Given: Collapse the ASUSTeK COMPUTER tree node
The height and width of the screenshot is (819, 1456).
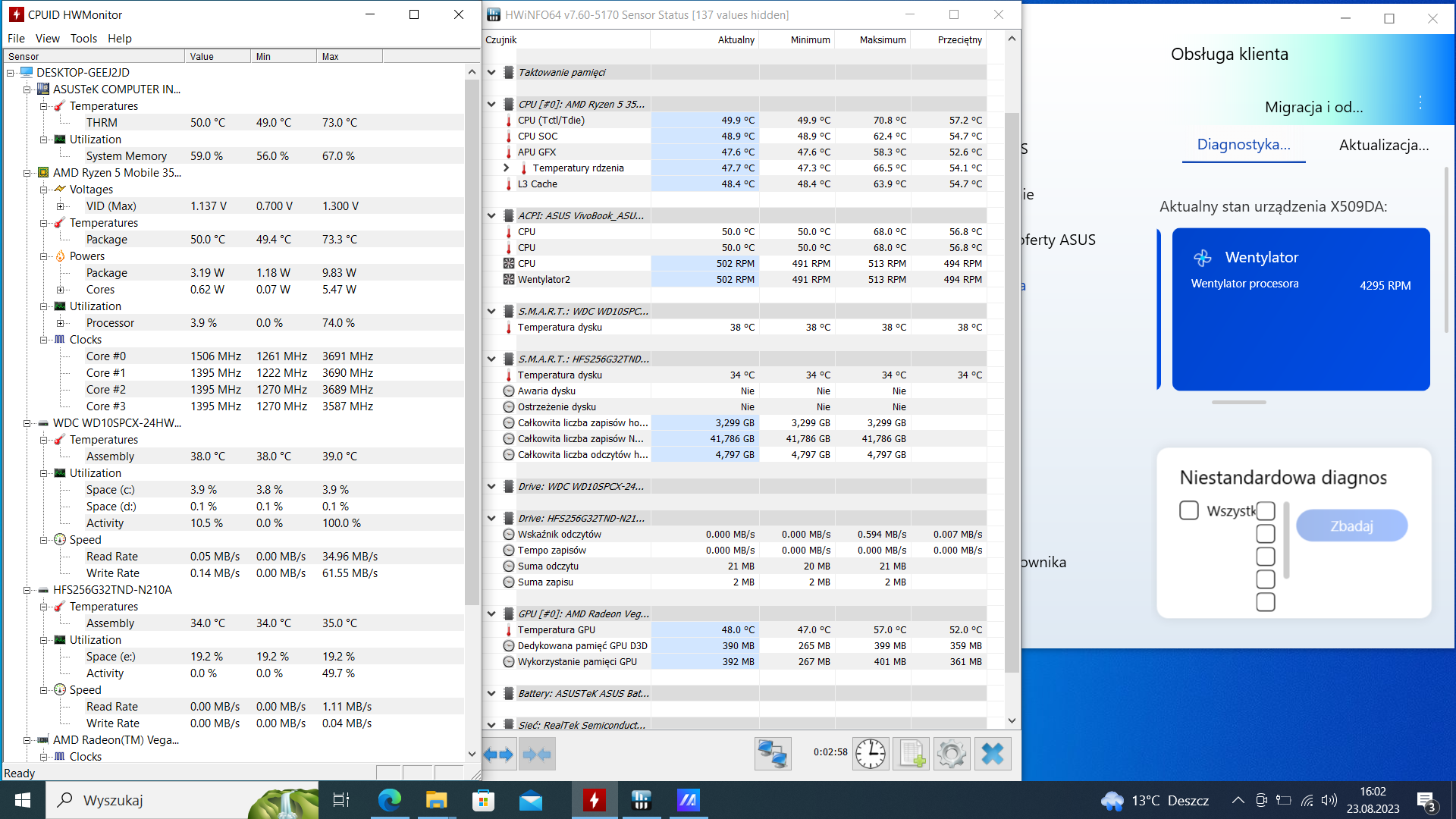Looking at the screenshot, I should pyautogui.click(x=27, y=89).
